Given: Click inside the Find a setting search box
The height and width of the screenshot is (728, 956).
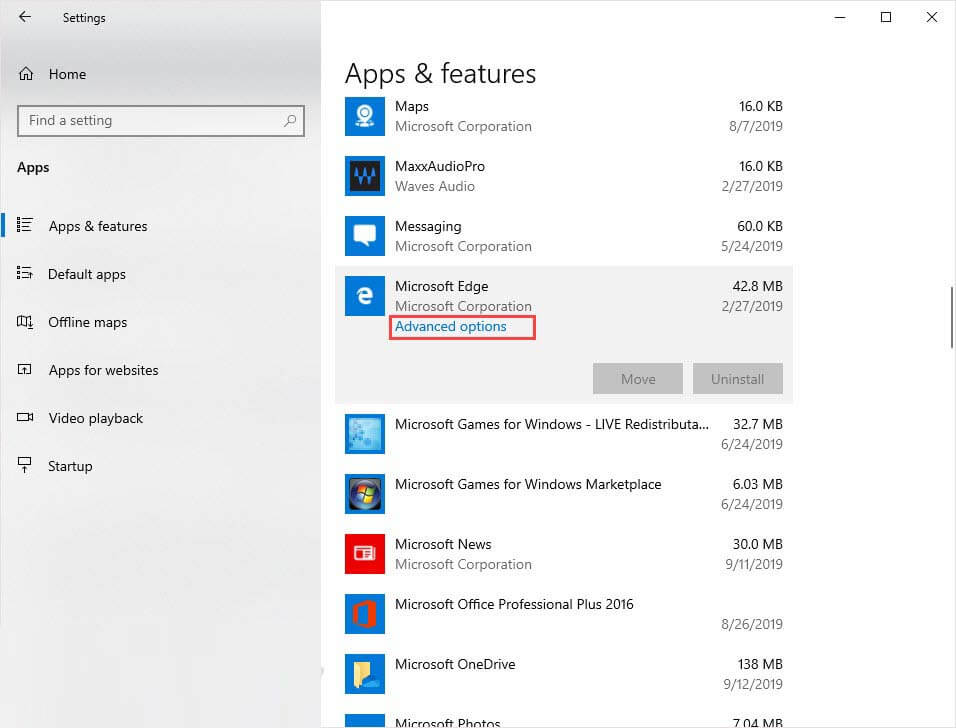Looking at the screenshot, I should tap(160, 120).
